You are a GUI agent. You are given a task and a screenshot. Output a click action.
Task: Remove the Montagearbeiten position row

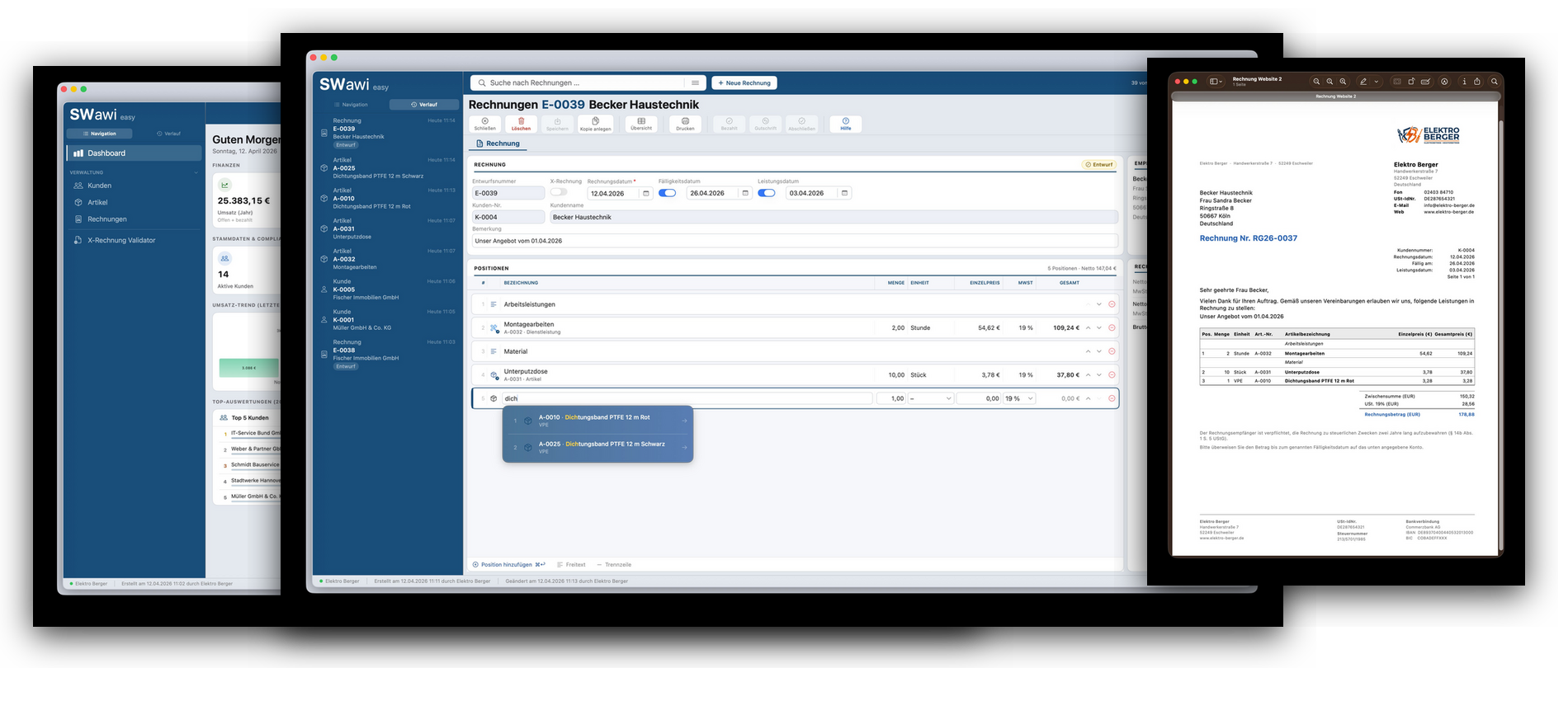[x=1112, y=327]
